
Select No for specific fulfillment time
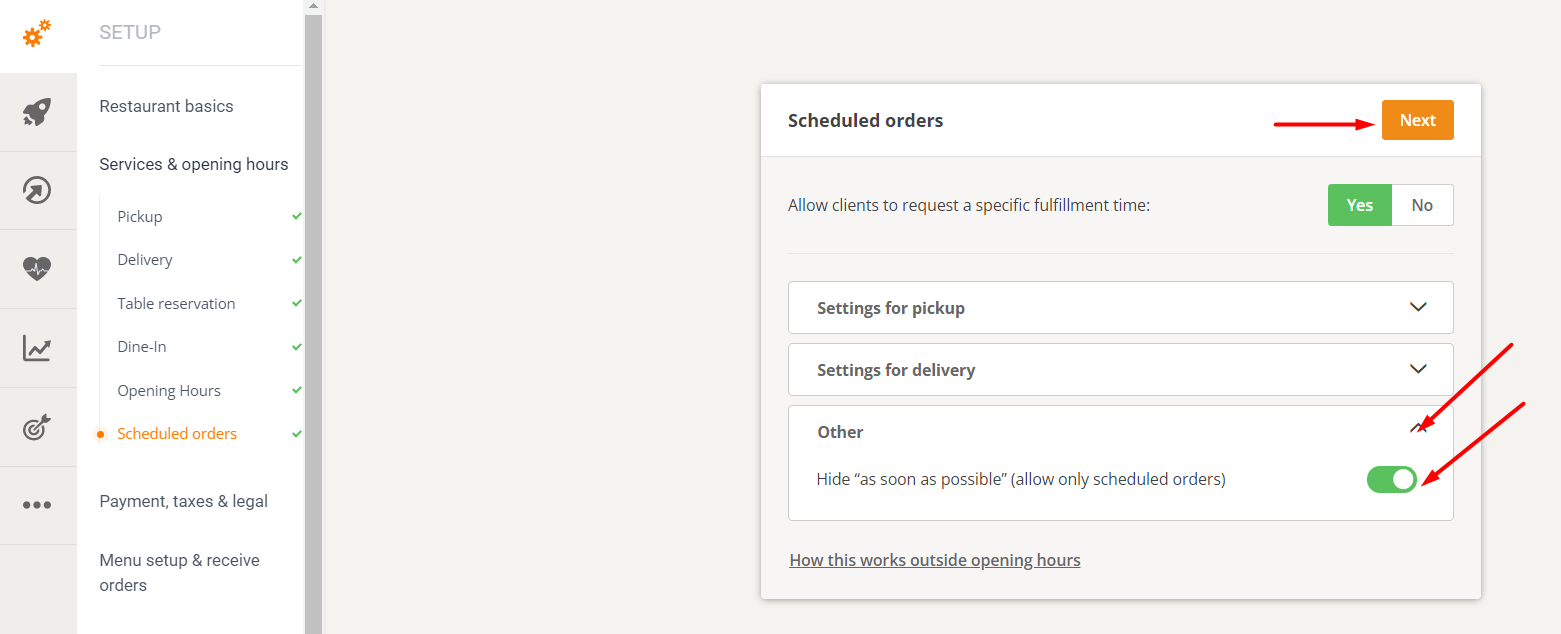(x=1422, y=205)
